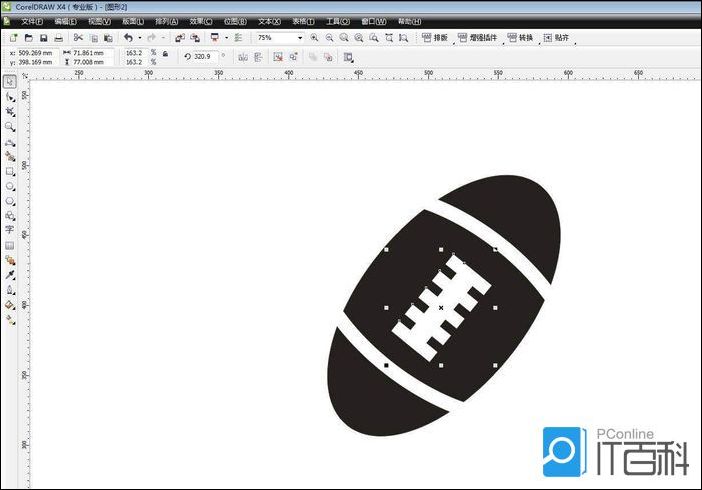The height and width of the screenshot is (490, 702).
Task: Click the Cut scissors icon
Action: pyautogui.click(x=78, y=38)
